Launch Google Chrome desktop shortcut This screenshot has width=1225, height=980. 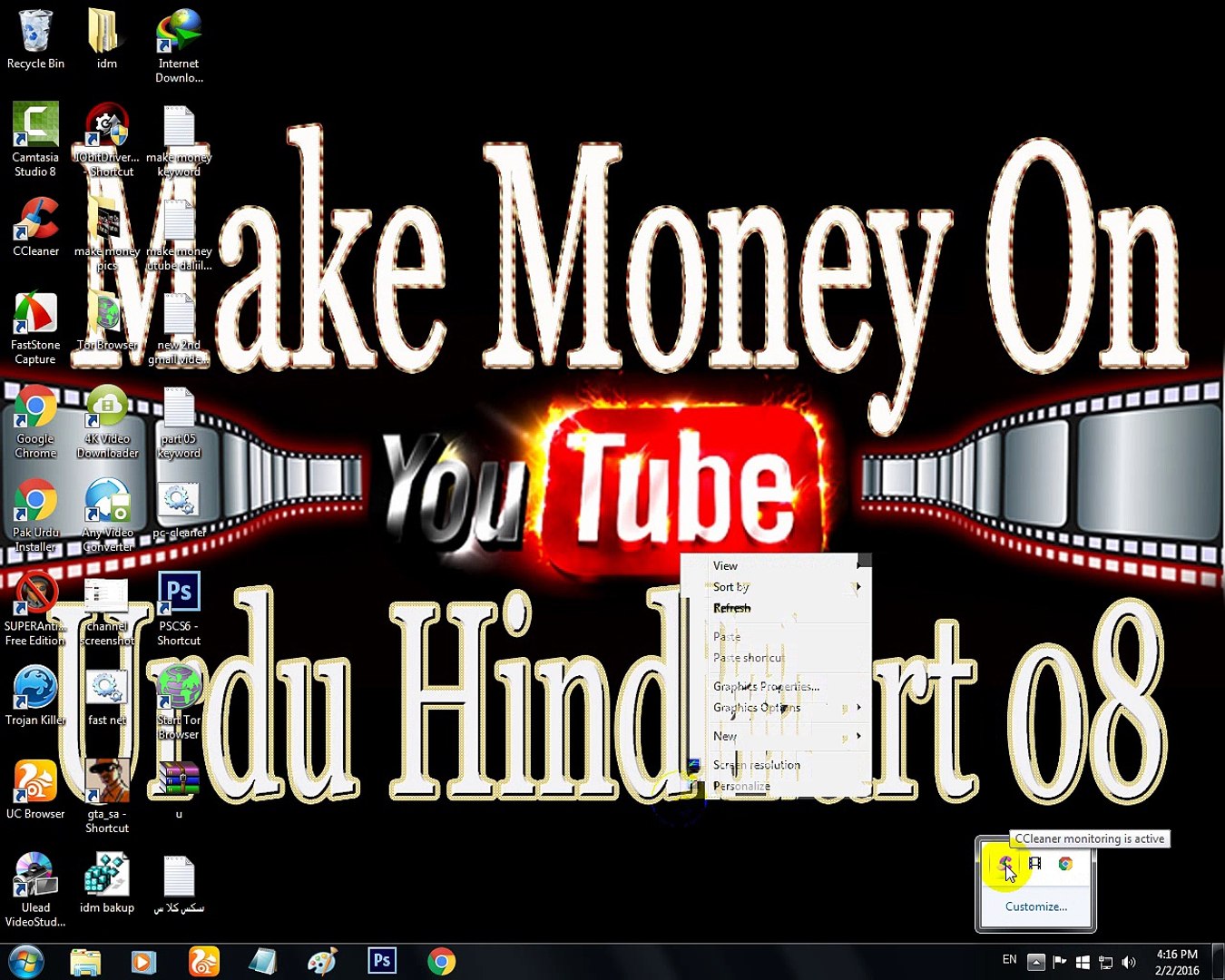[35, 422]
